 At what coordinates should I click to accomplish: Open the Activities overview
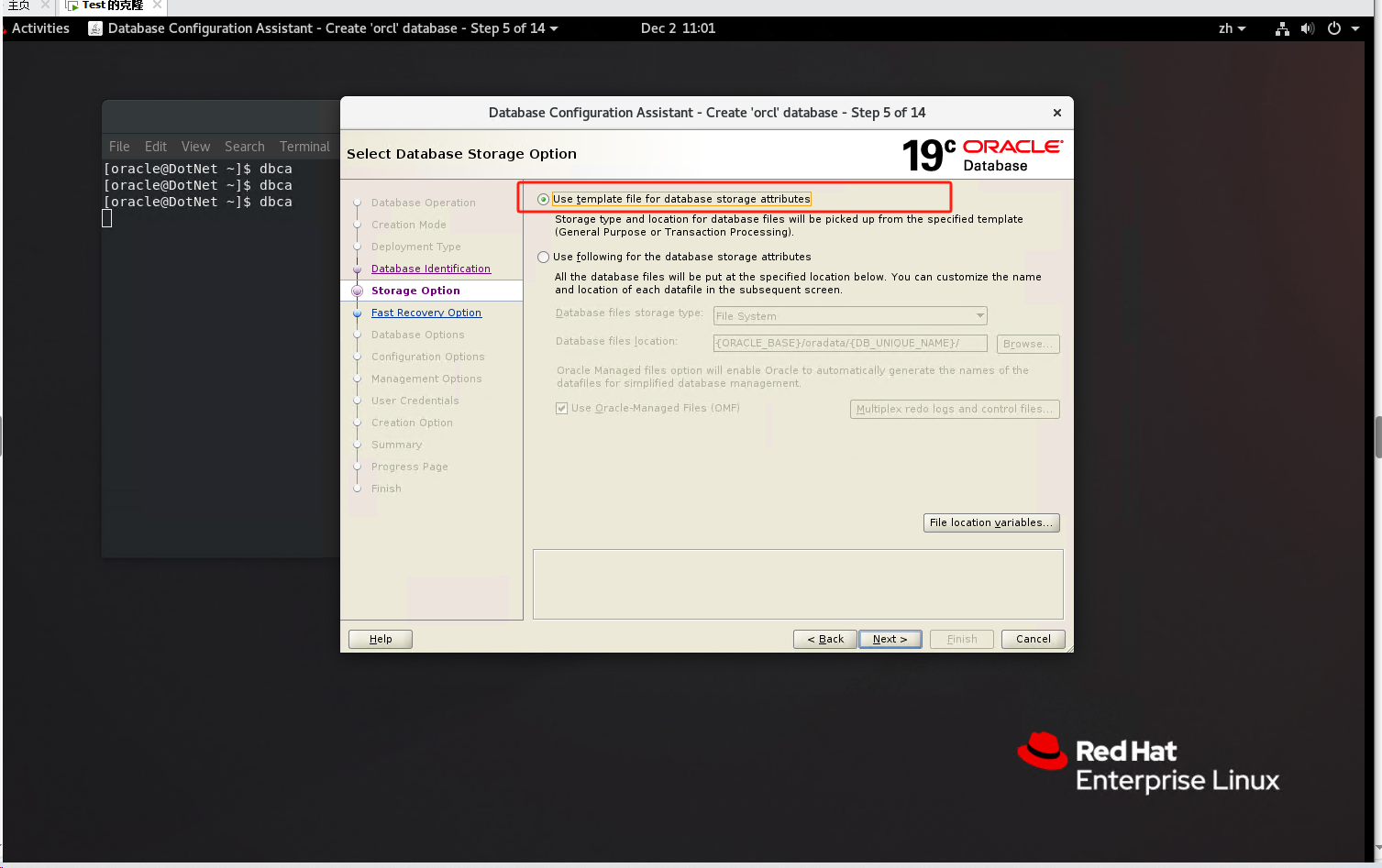(40, 28)
